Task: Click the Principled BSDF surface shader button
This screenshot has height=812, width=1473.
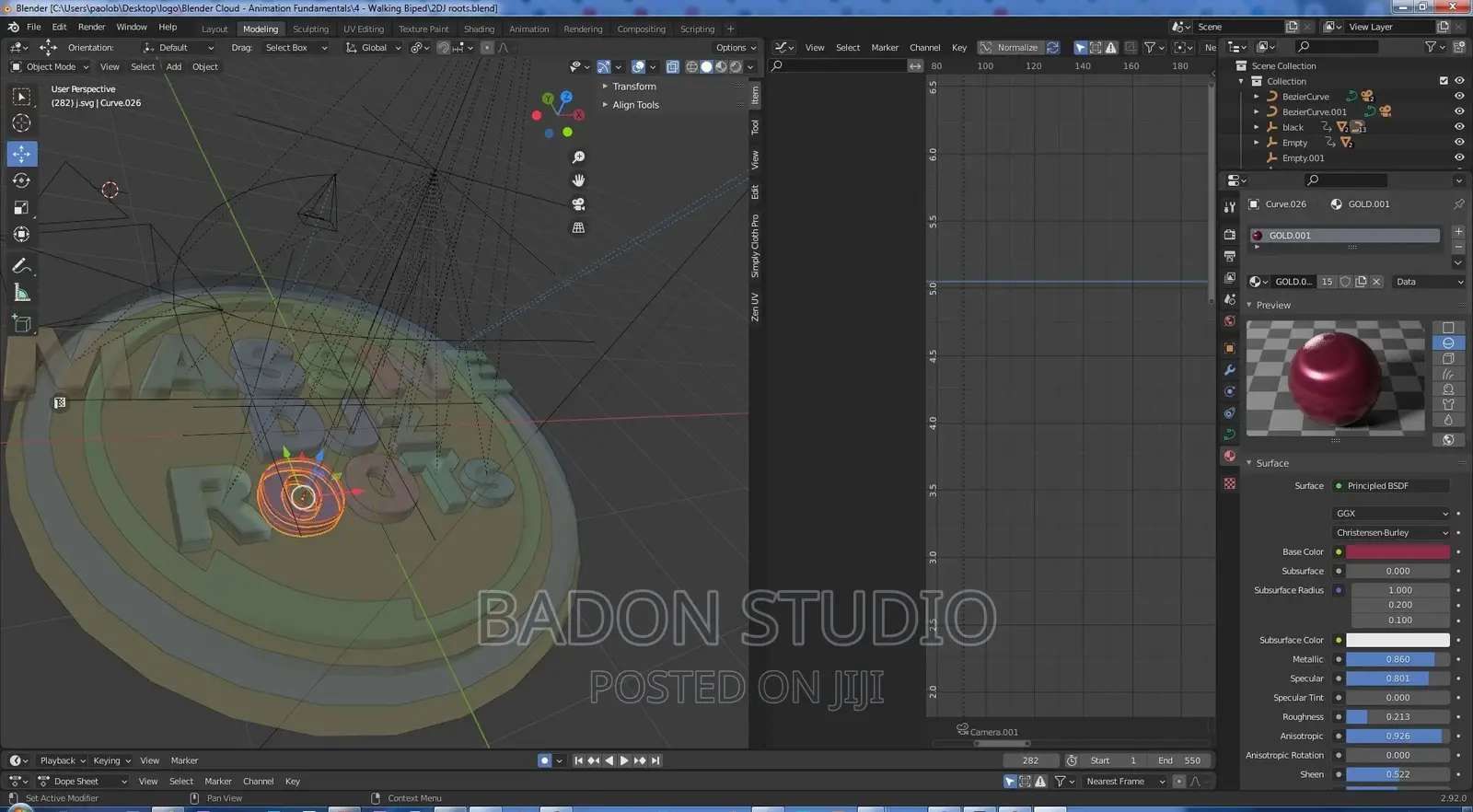Action: (x=1391, y=486)
